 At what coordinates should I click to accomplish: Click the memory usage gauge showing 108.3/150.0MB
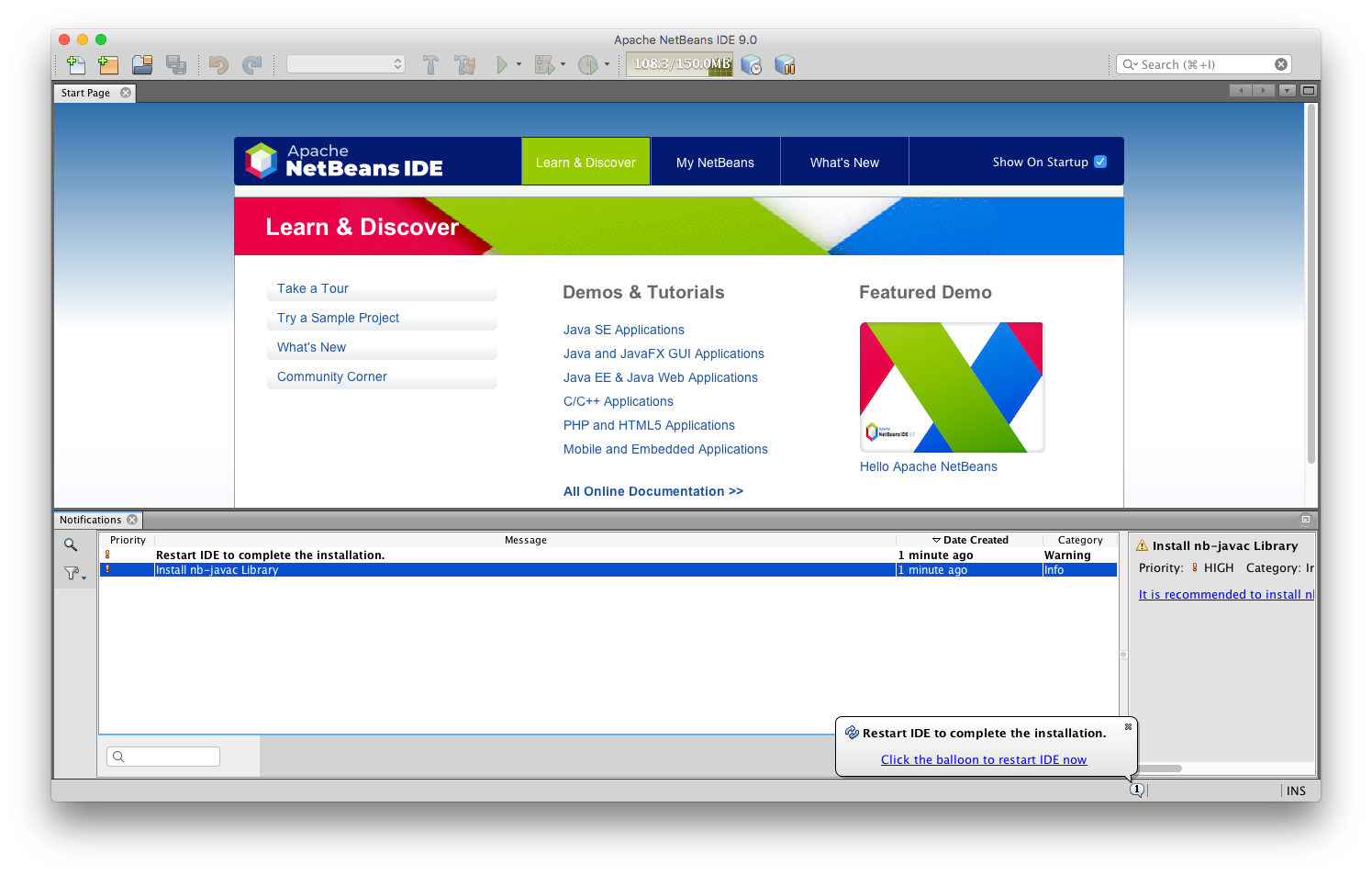tap(679, 64)
